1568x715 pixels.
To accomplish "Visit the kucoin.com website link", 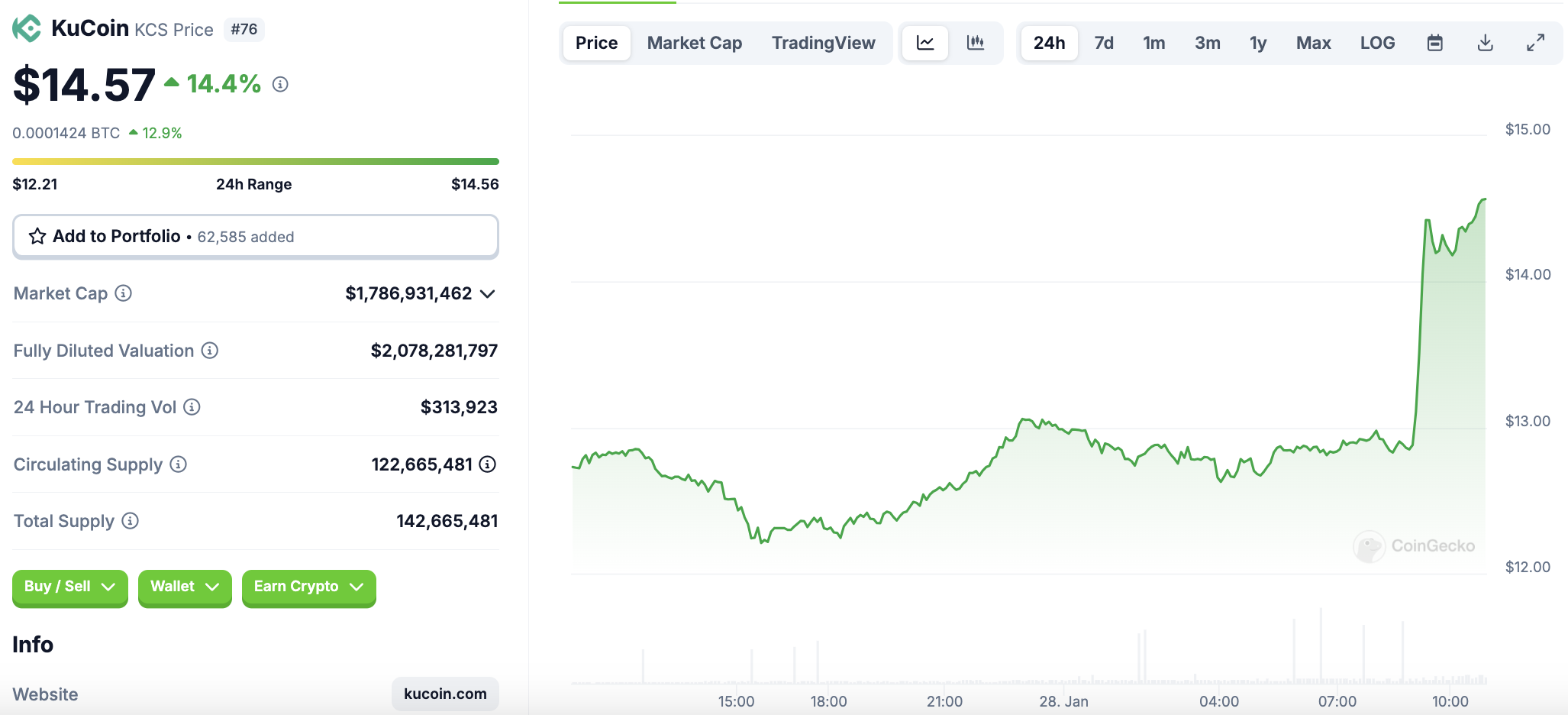I will pyautogui.click(x=445, y=694).
